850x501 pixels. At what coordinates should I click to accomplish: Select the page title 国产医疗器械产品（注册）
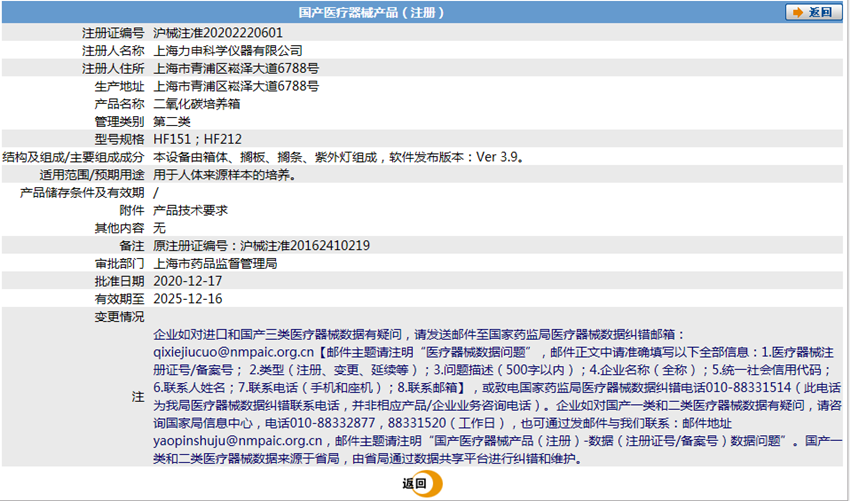[x=371, y=12]
